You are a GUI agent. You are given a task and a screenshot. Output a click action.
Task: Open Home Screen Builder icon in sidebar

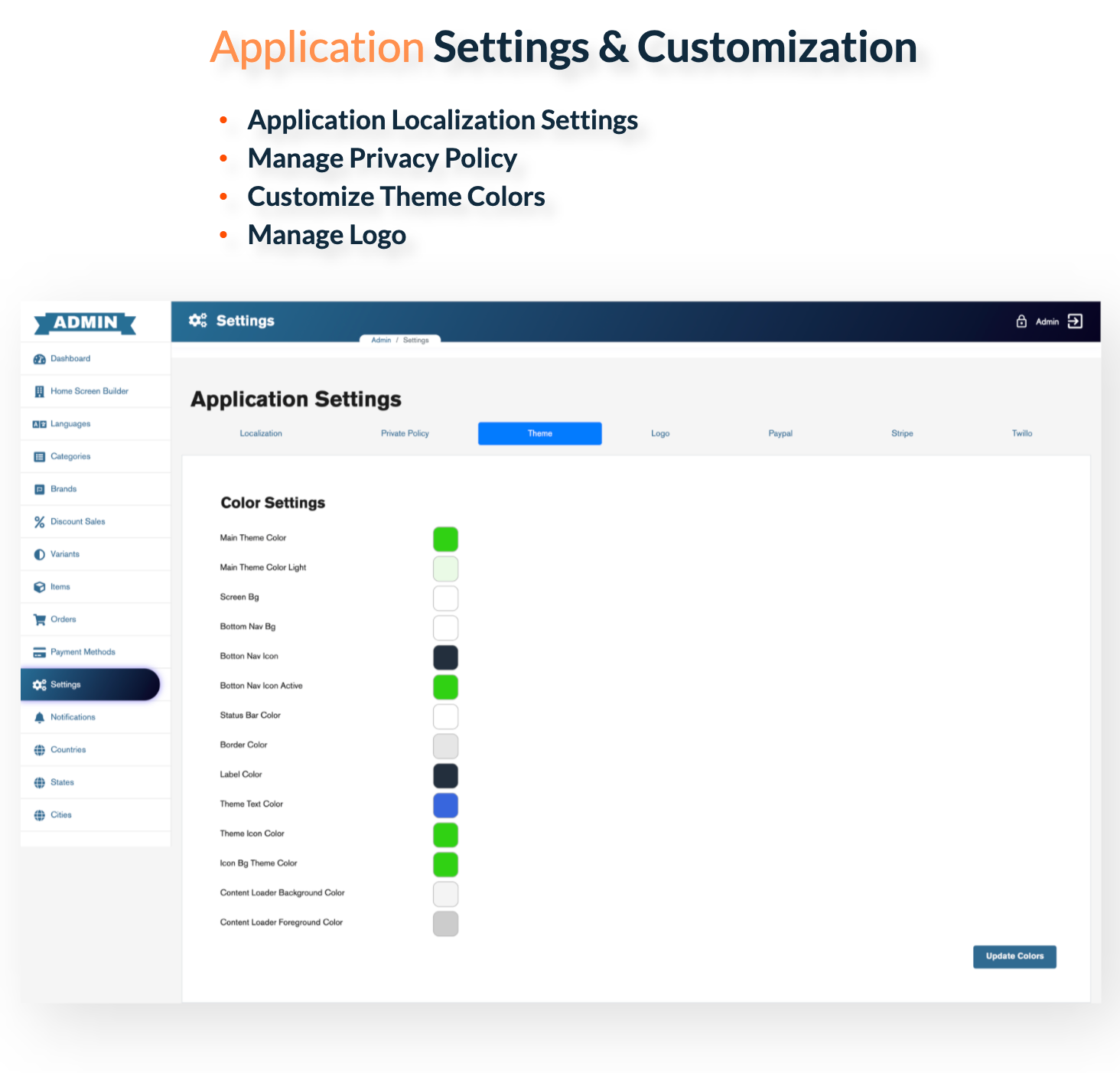(40, 392)
